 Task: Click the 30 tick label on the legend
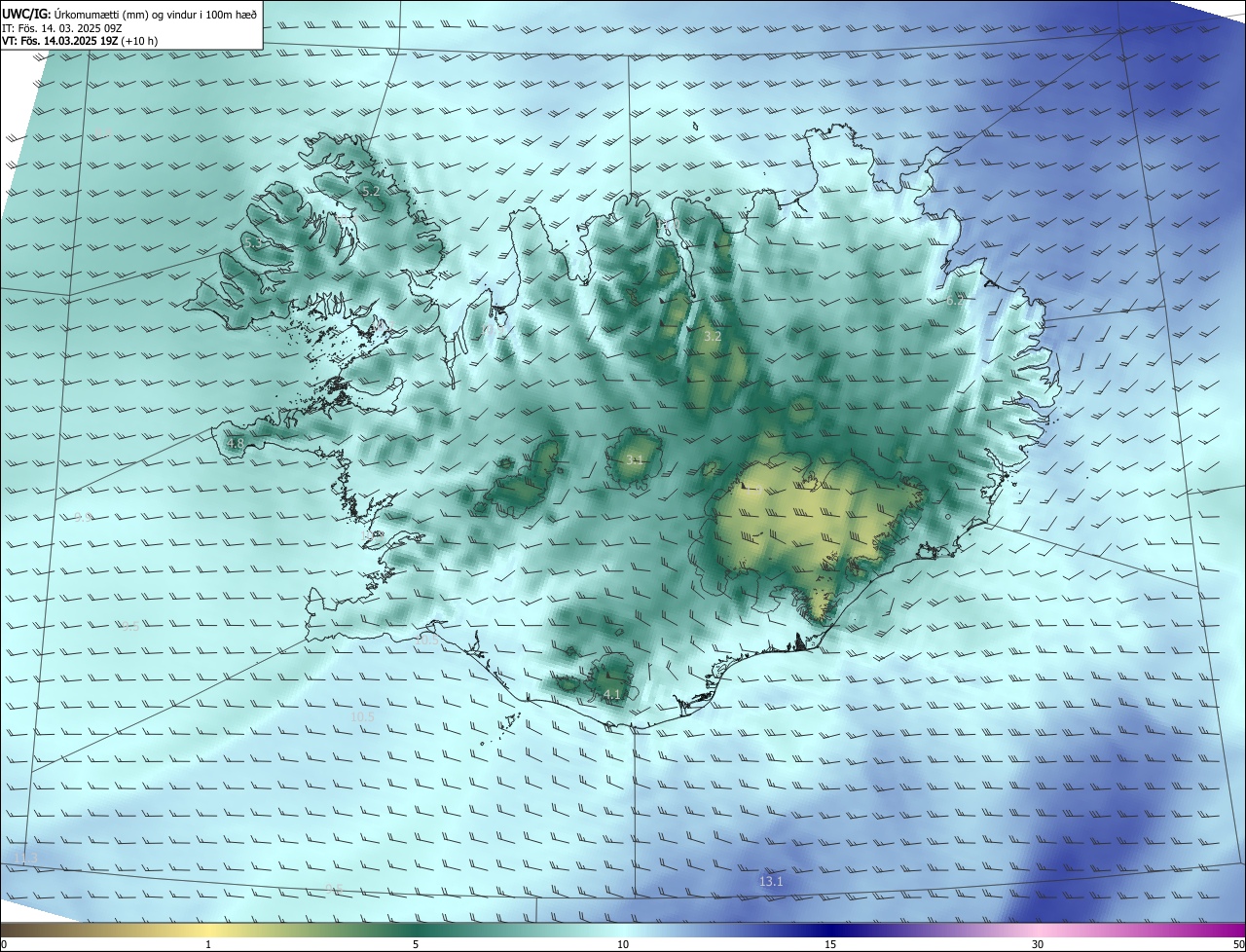pos(1038,944)
